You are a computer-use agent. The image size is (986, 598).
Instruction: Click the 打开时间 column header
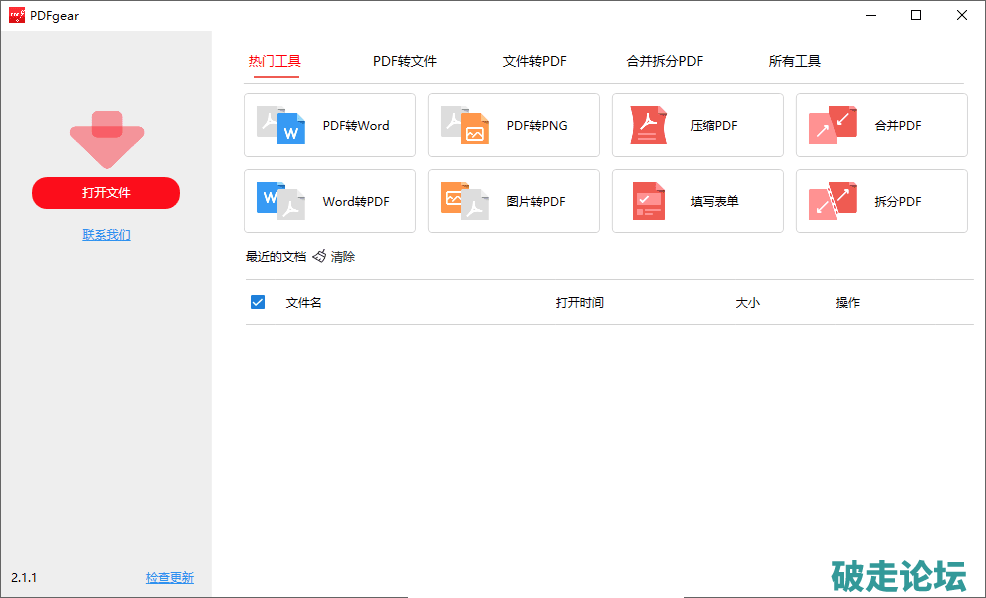pyautogui.click(x=580, y=302)
